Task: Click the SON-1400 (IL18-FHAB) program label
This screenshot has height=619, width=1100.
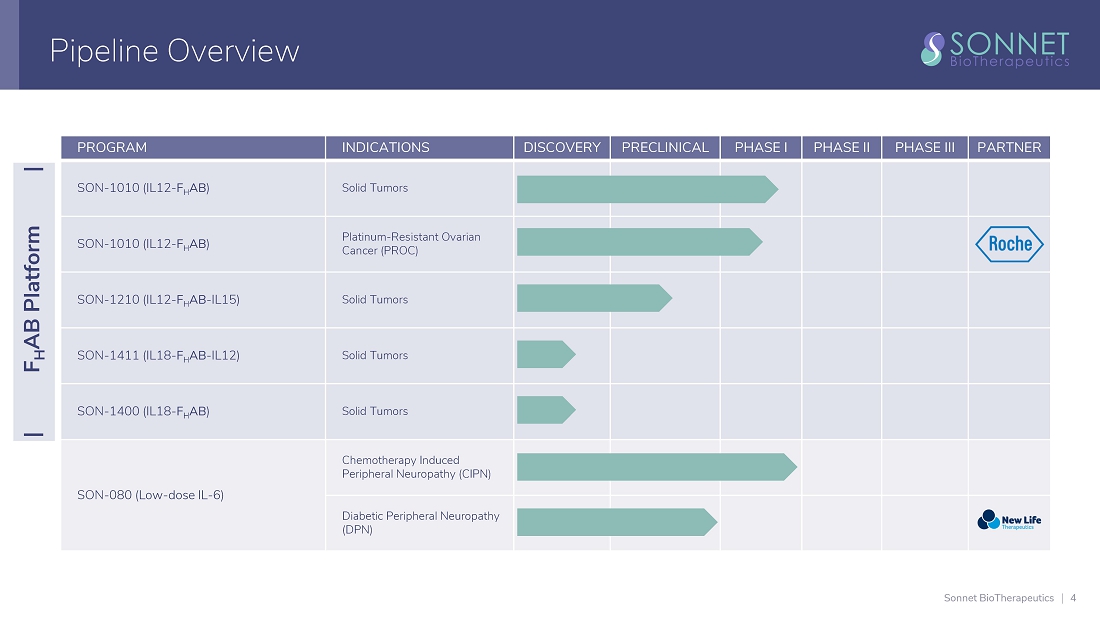Action: pos(143,411)
